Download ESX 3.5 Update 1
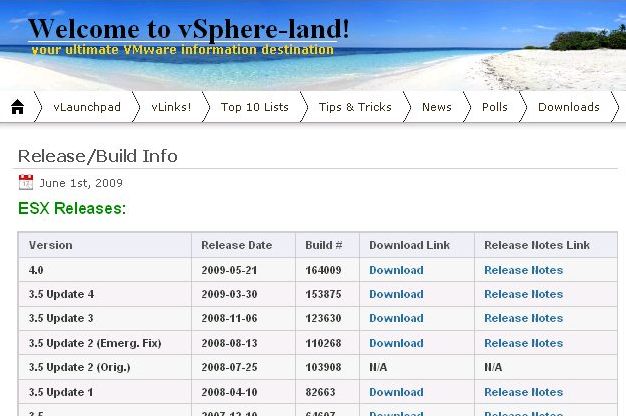 click(x=396, y=392)
